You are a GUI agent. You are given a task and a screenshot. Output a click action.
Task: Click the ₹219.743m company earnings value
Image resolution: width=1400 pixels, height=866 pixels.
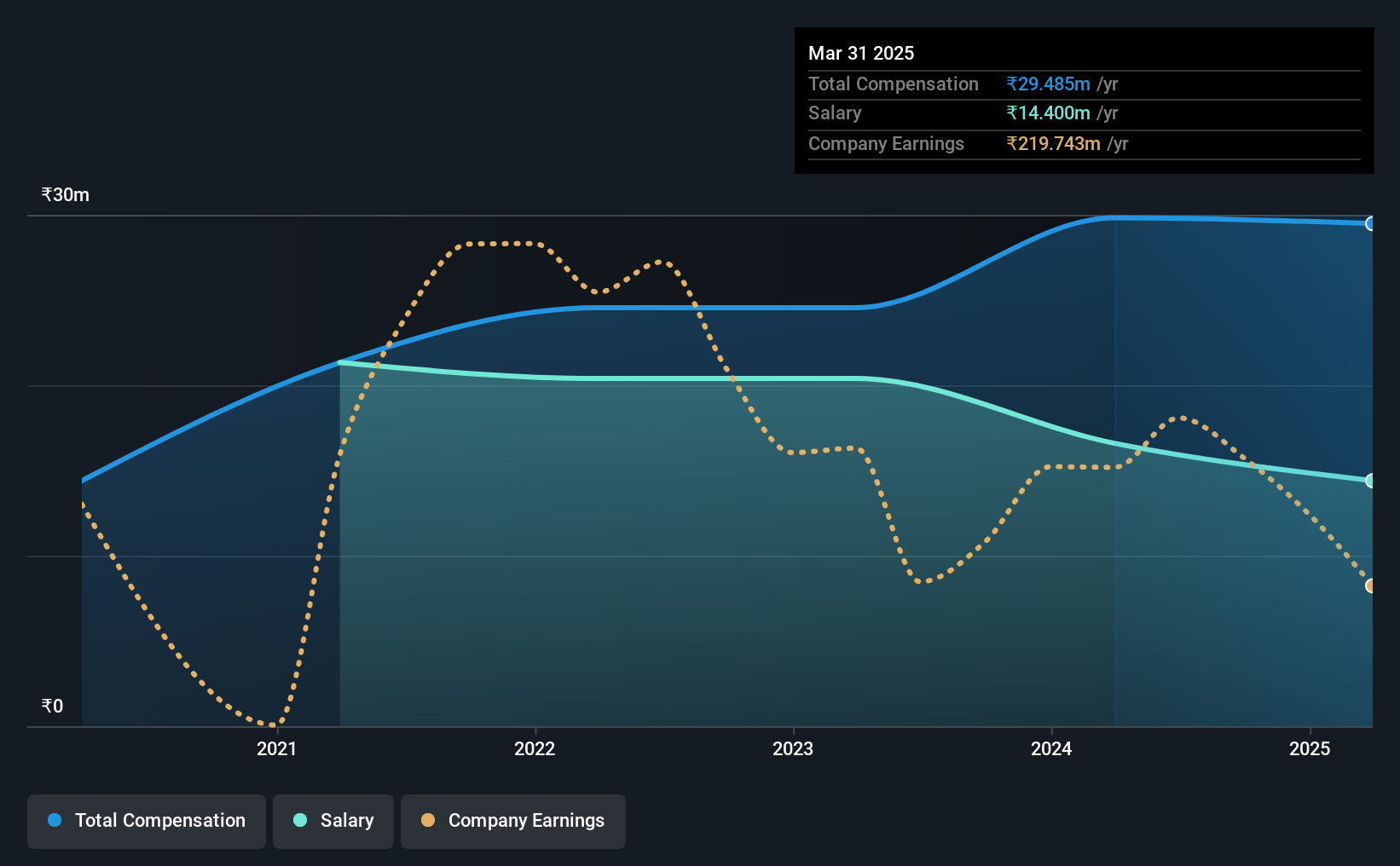point(1053,143)
